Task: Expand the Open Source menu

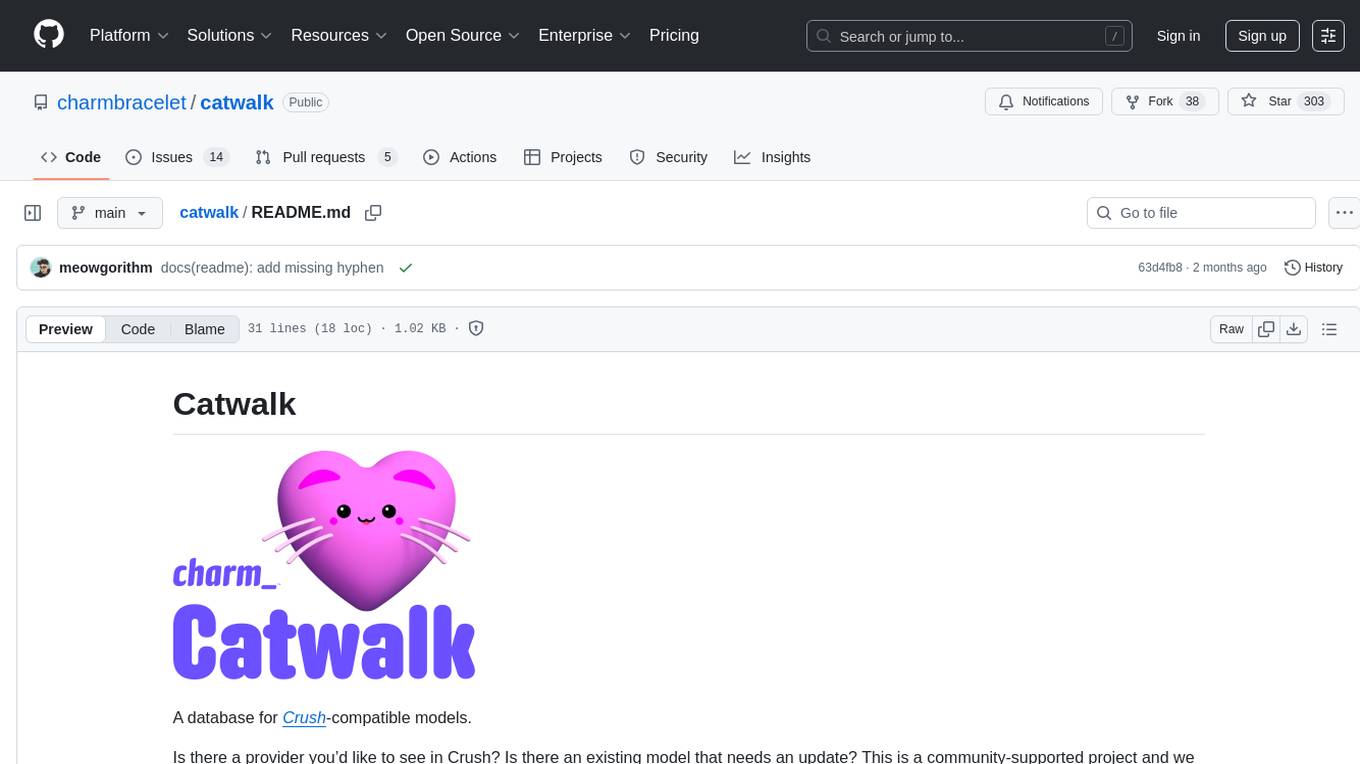Action: (463, 35)
